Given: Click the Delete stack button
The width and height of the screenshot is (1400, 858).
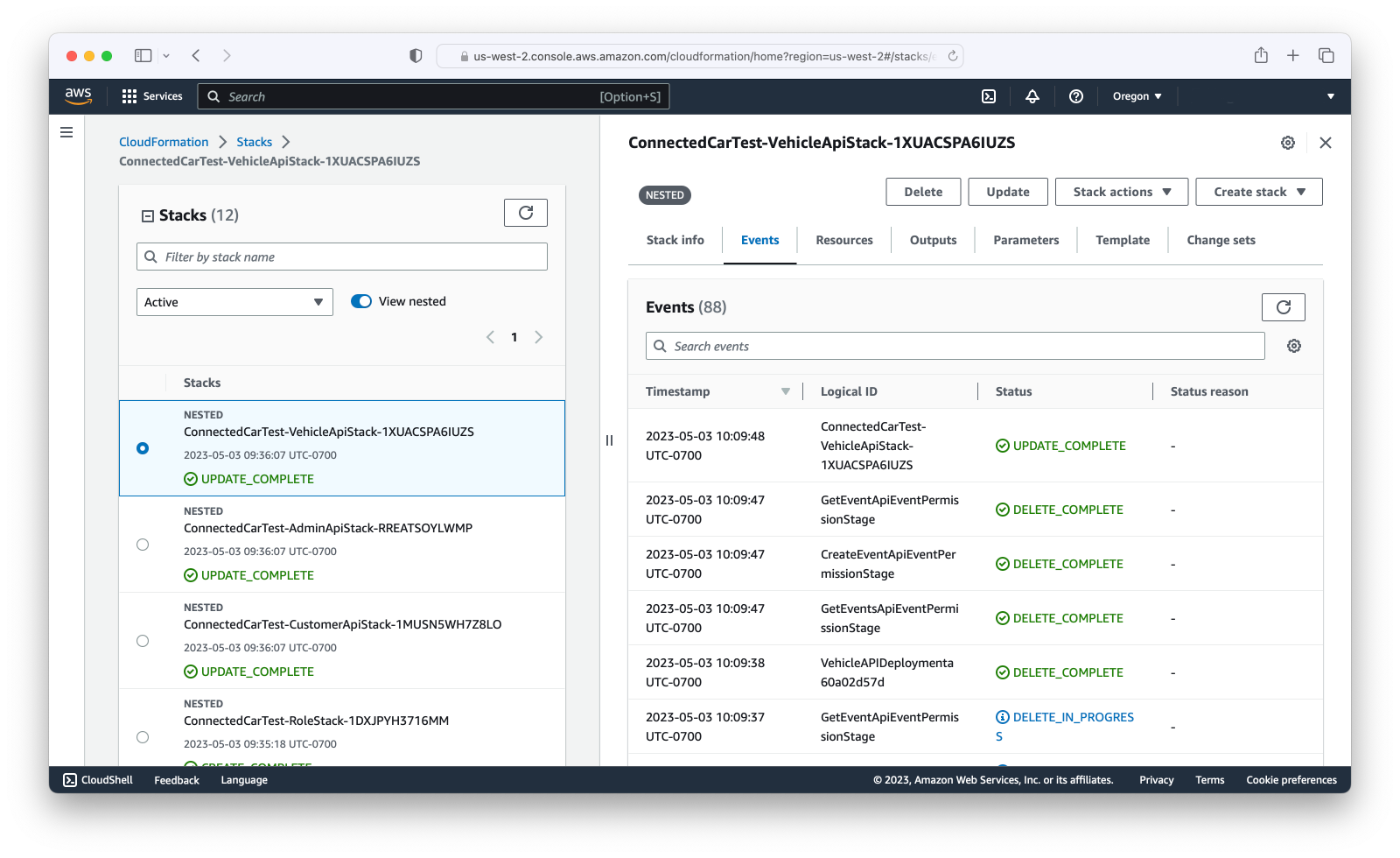Looking at the screenshot, I should 923,192.
